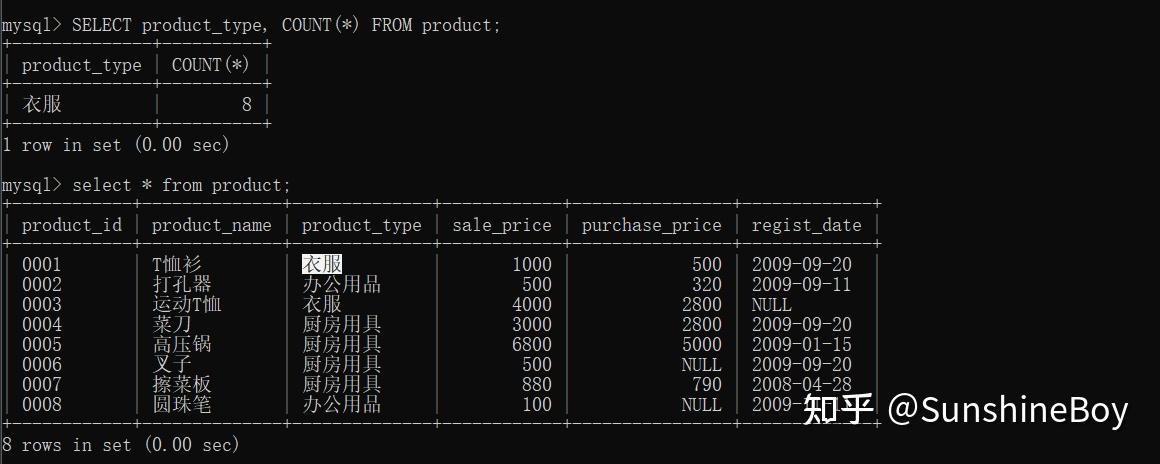The width and height of the screenshot is (1160, 464).
Task: Click the product_name column header
Action: pyautogui.click(x=211, y=225)
